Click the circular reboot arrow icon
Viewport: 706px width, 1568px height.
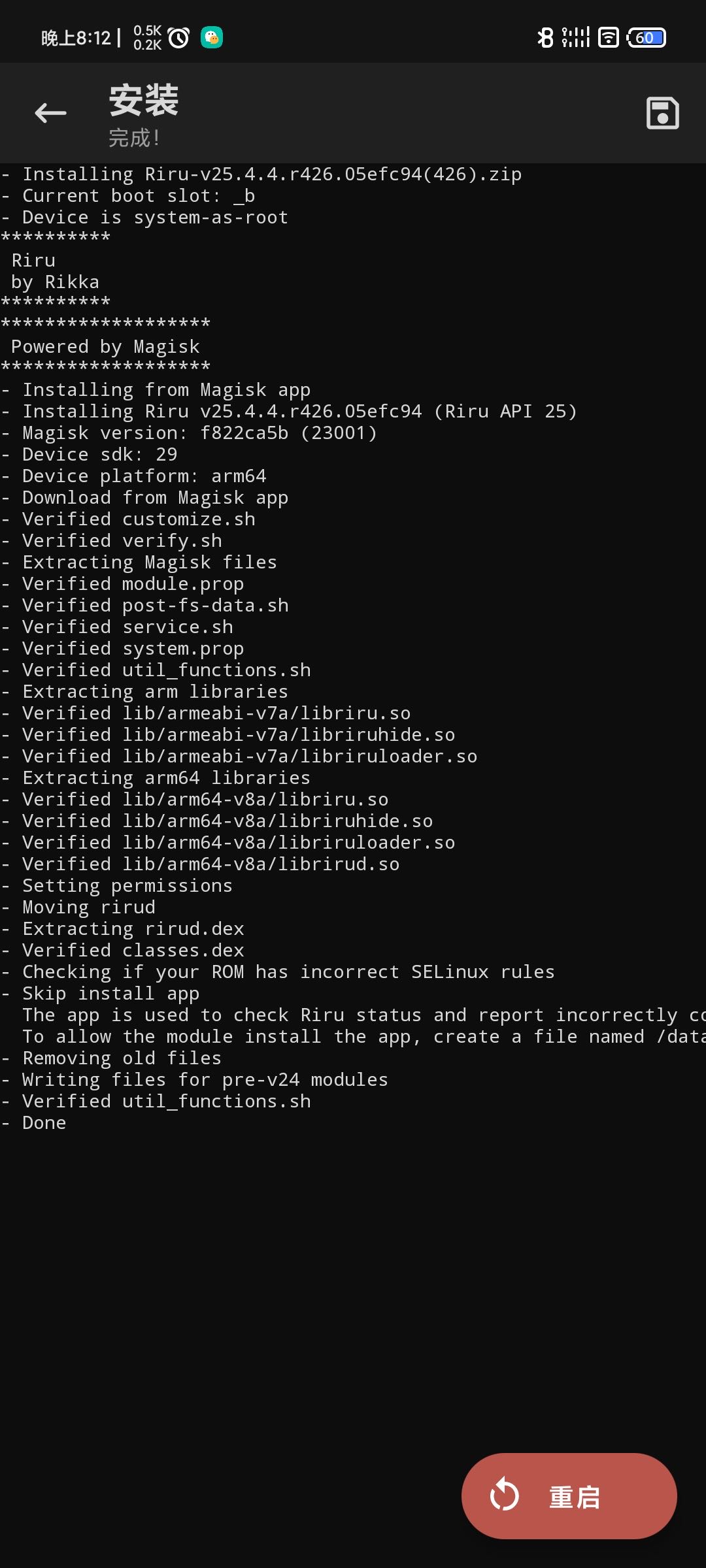505,1495
